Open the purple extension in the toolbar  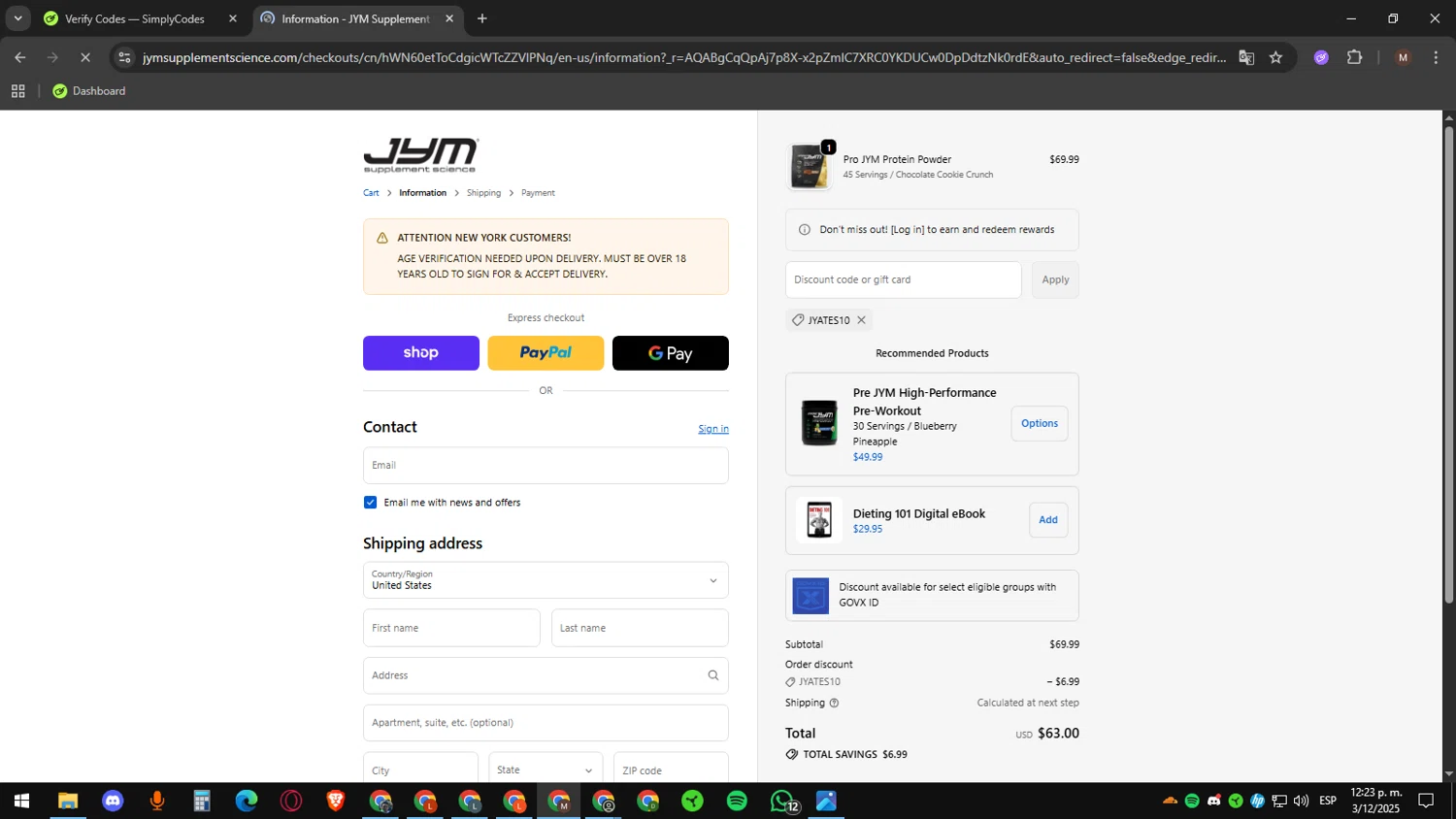pos(1321,57)
